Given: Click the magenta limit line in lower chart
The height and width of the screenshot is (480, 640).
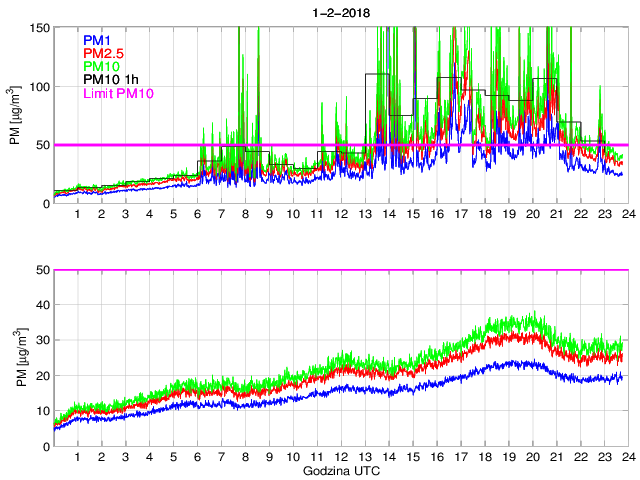Looking at the screenshot, I should pos(340,270).
